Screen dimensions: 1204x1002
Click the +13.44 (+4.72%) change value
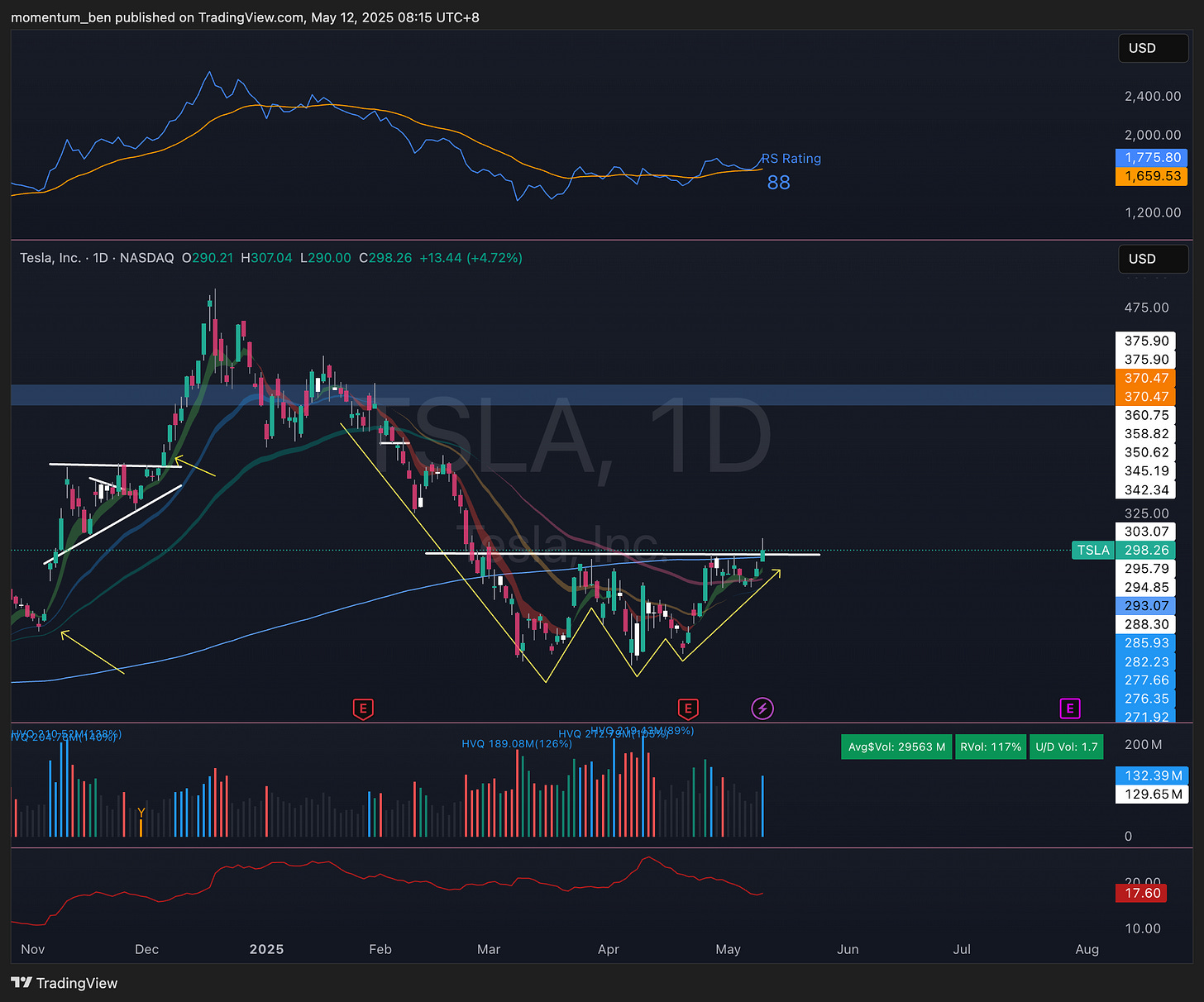(471, 258)
